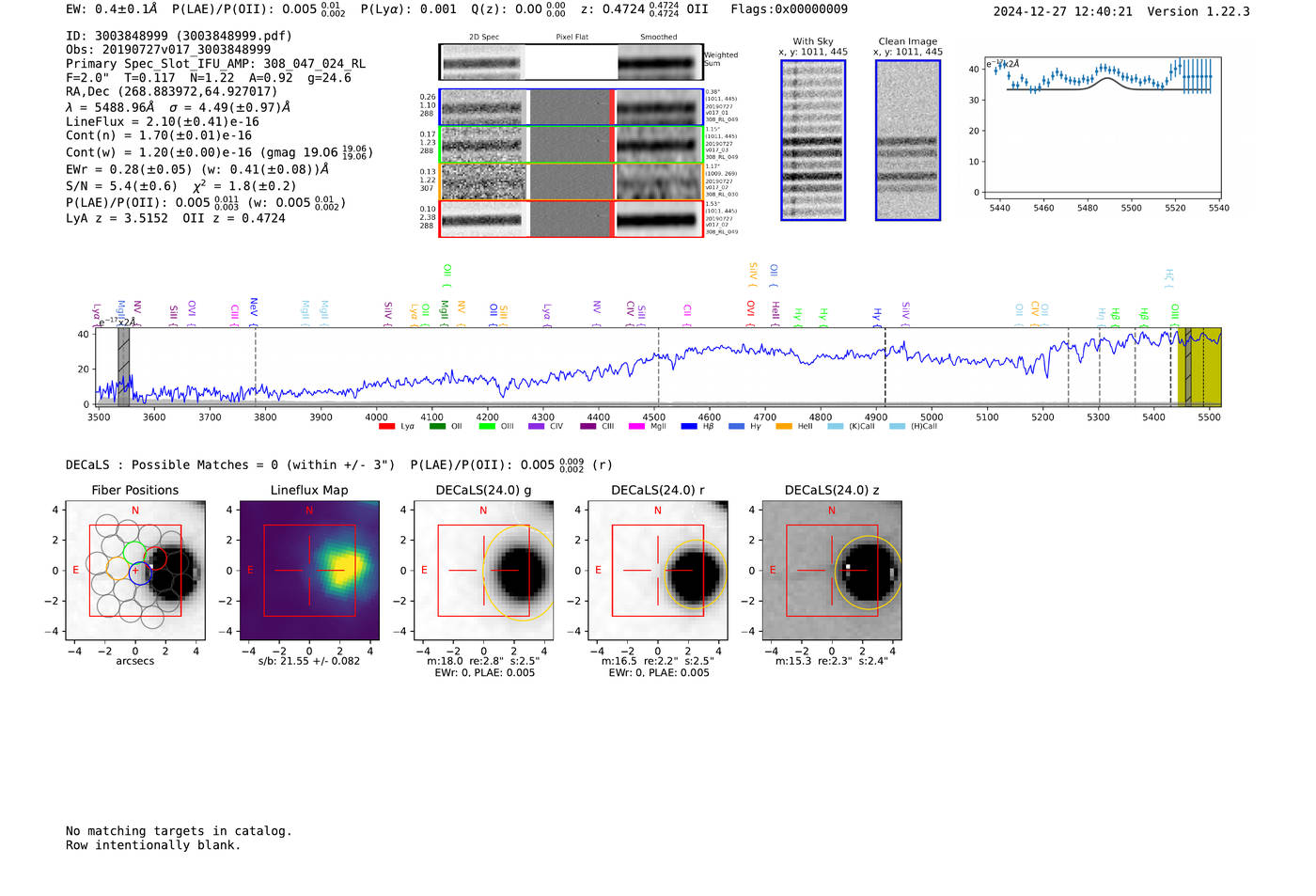Click the blue-framed 2D spectrum row
This screenshot has height=896, width=1316.
click(572, 107)
